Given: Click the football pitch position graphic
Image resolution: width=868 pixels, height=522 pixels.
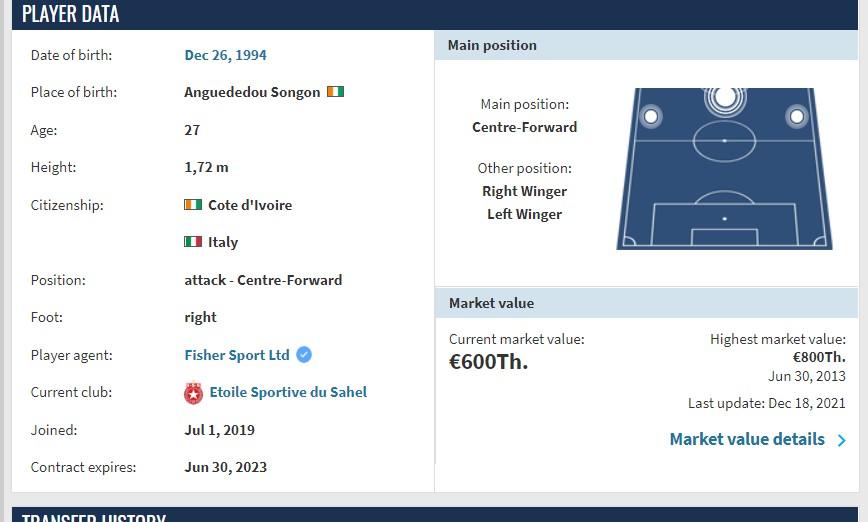Looking at the screenshot, I should pos(724,168).
